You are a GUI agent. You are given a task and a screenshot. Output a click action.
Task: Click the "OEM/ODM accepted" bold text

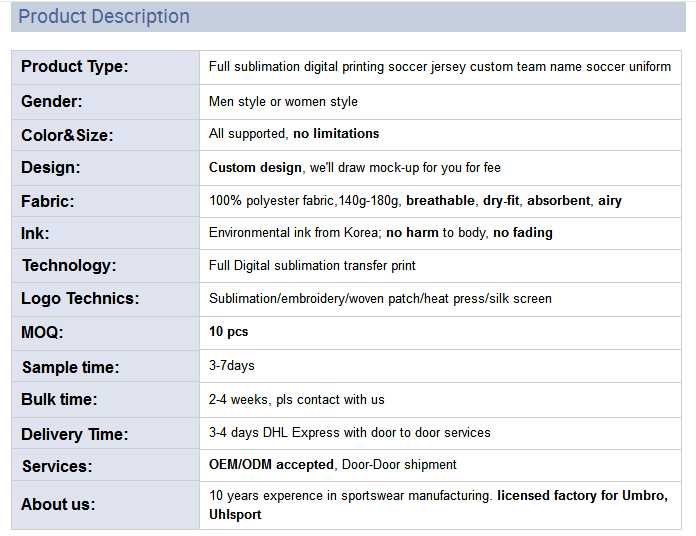point(271,464)
